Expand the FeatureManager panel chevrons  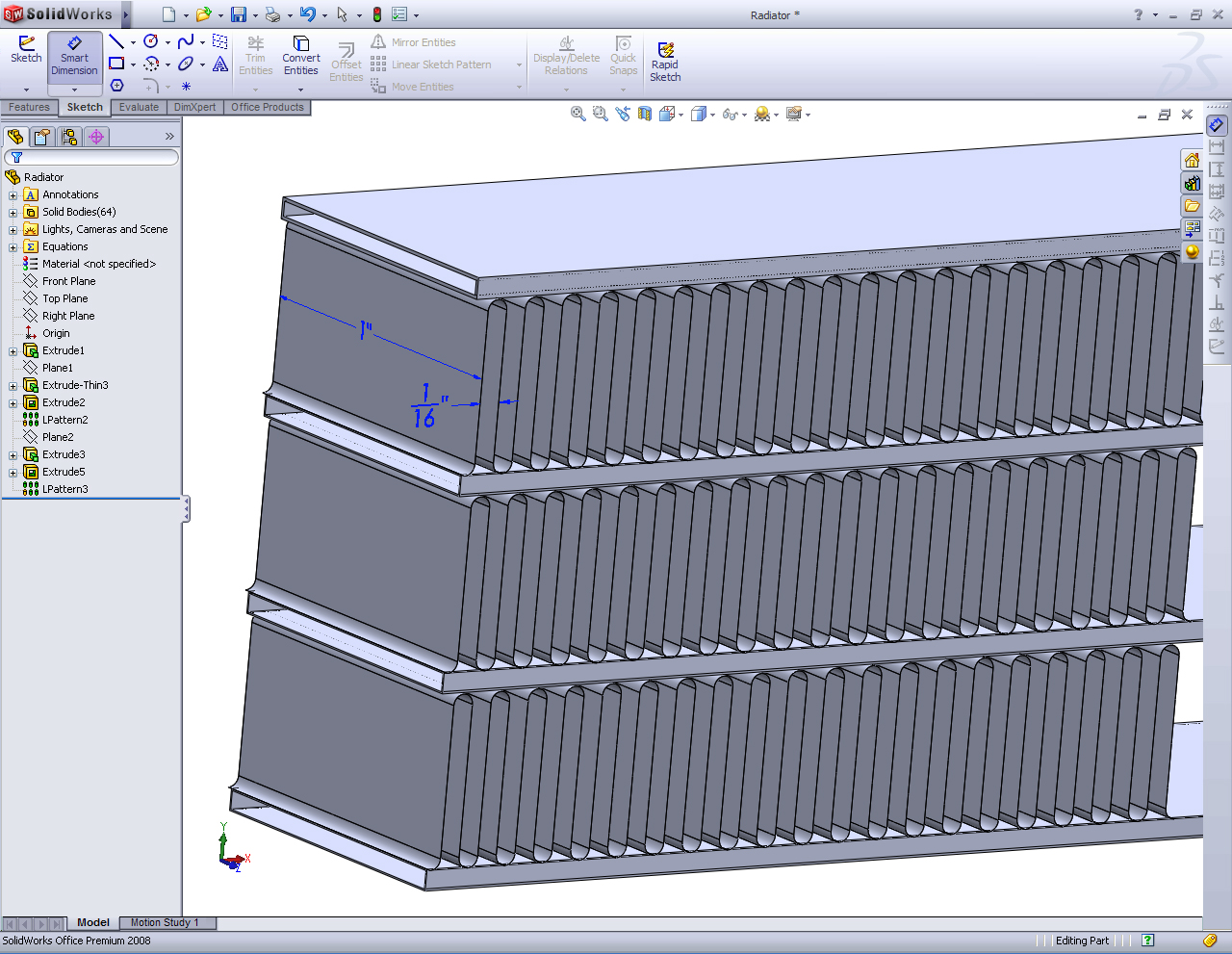coord(169,137)
